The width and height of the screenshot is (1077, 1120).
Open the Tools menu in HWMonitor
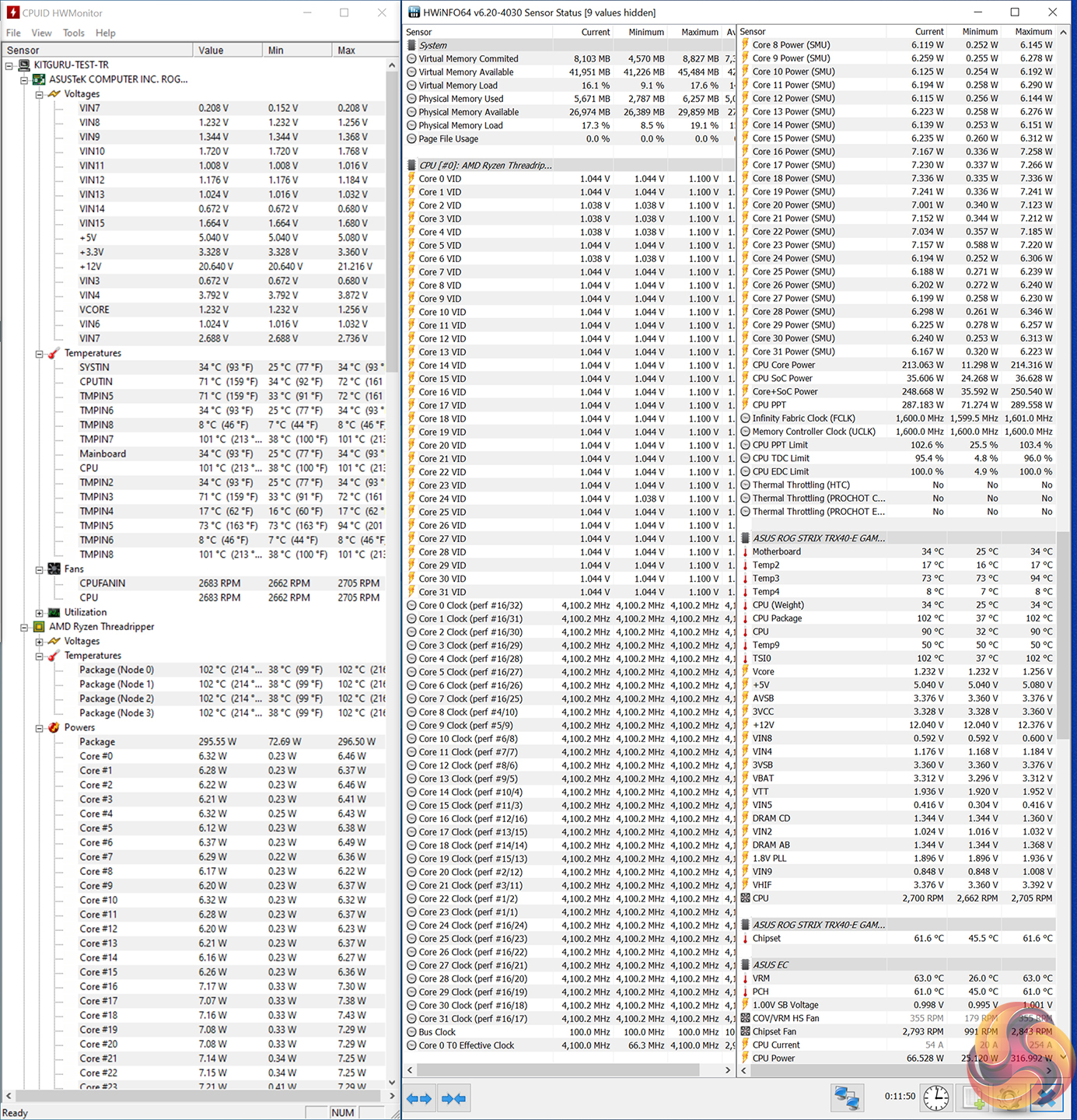pyautogui.click(x=74, y=33)
